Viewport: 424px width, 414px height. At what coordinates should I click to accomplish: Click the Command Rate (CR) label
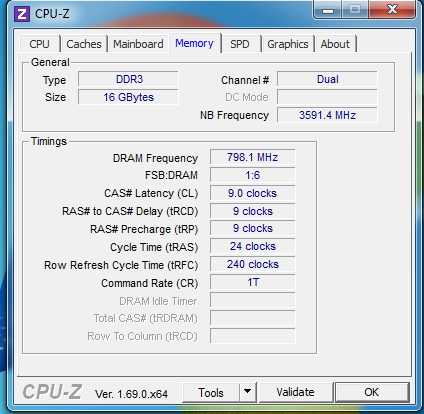(x=150, y=283)
